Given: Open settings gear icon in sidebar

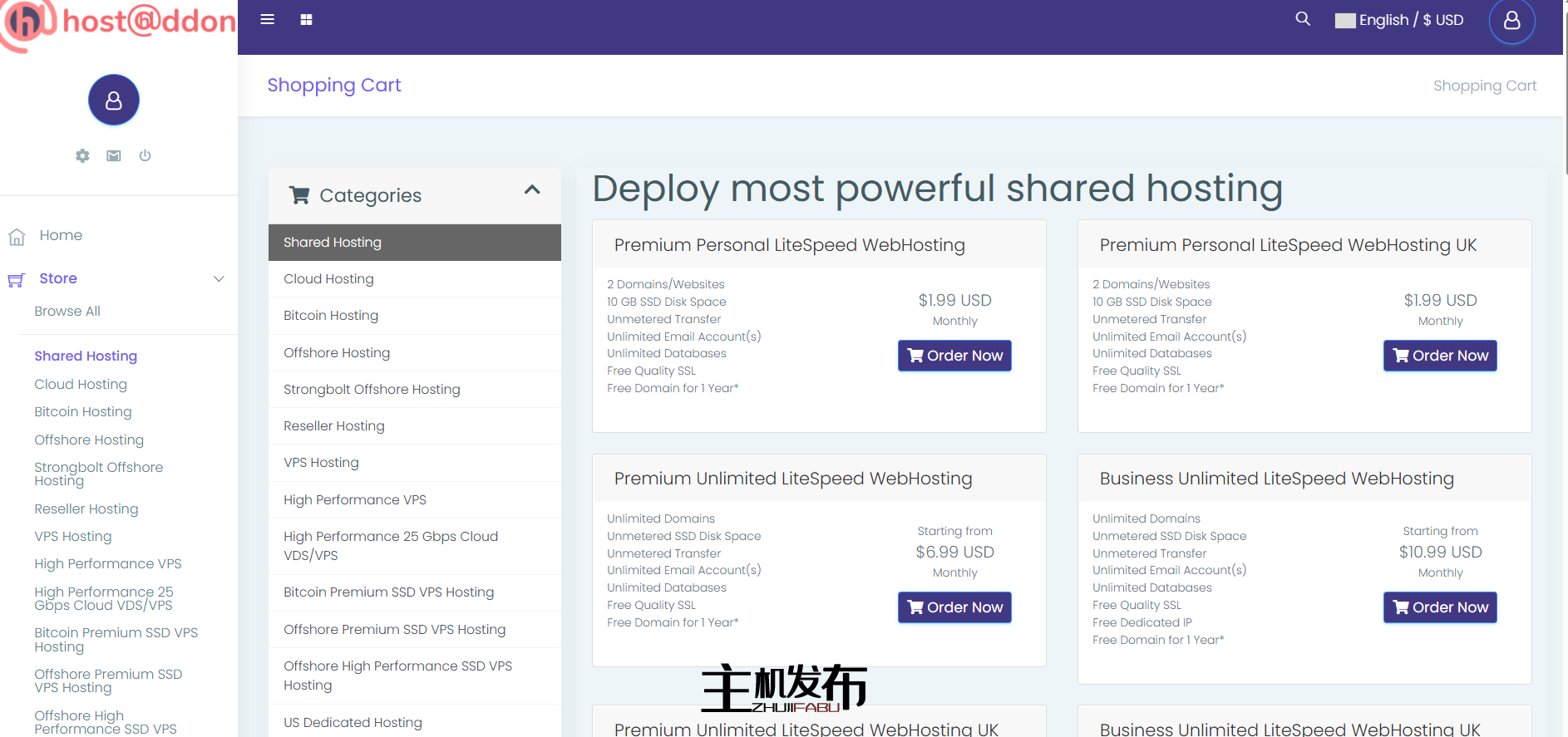Looking at the screenshot, I should 82,155.
